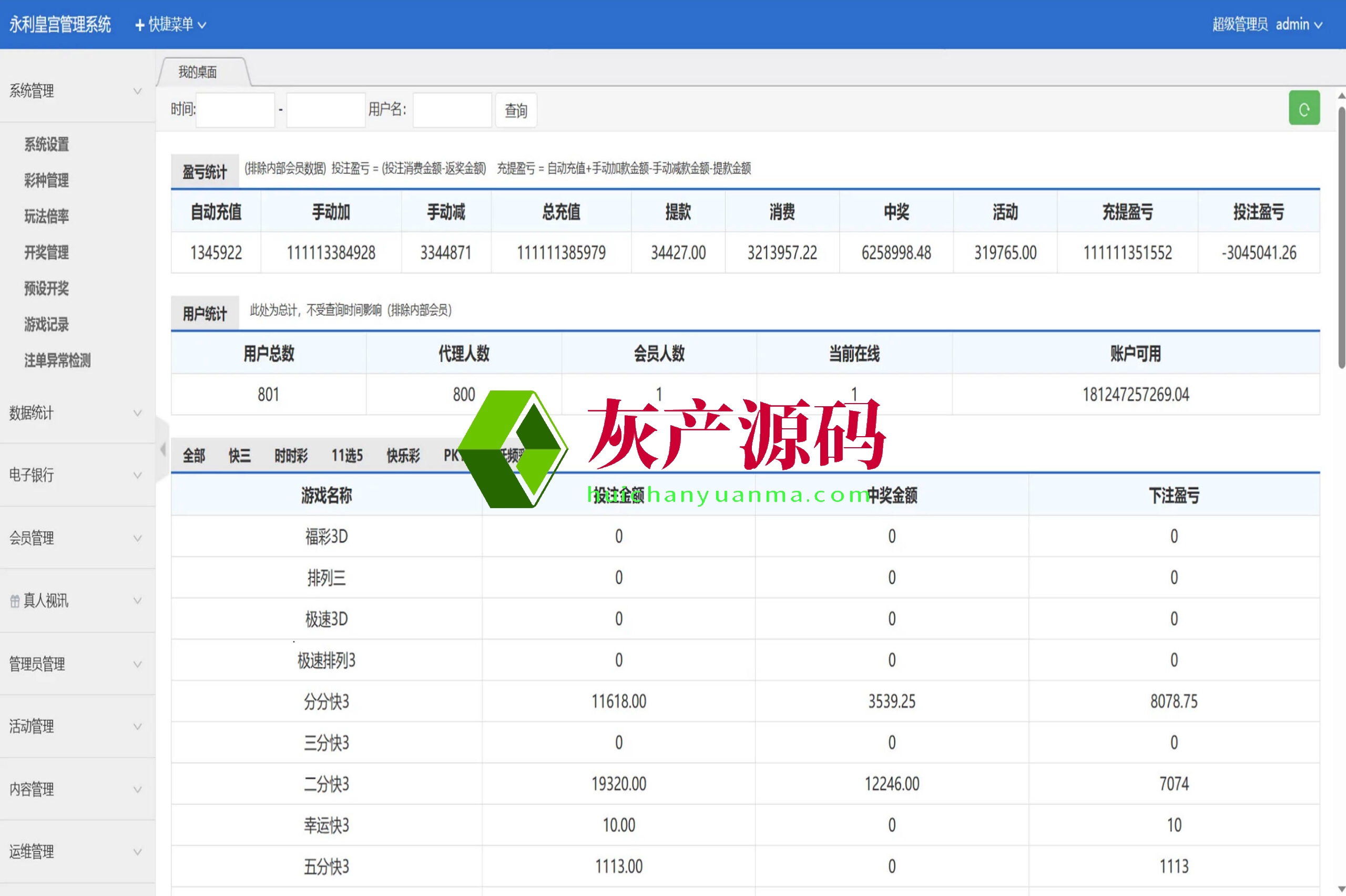Click the small icon beside 真人视讯
The image size is (1346, 896).
[x=15, y=601]
